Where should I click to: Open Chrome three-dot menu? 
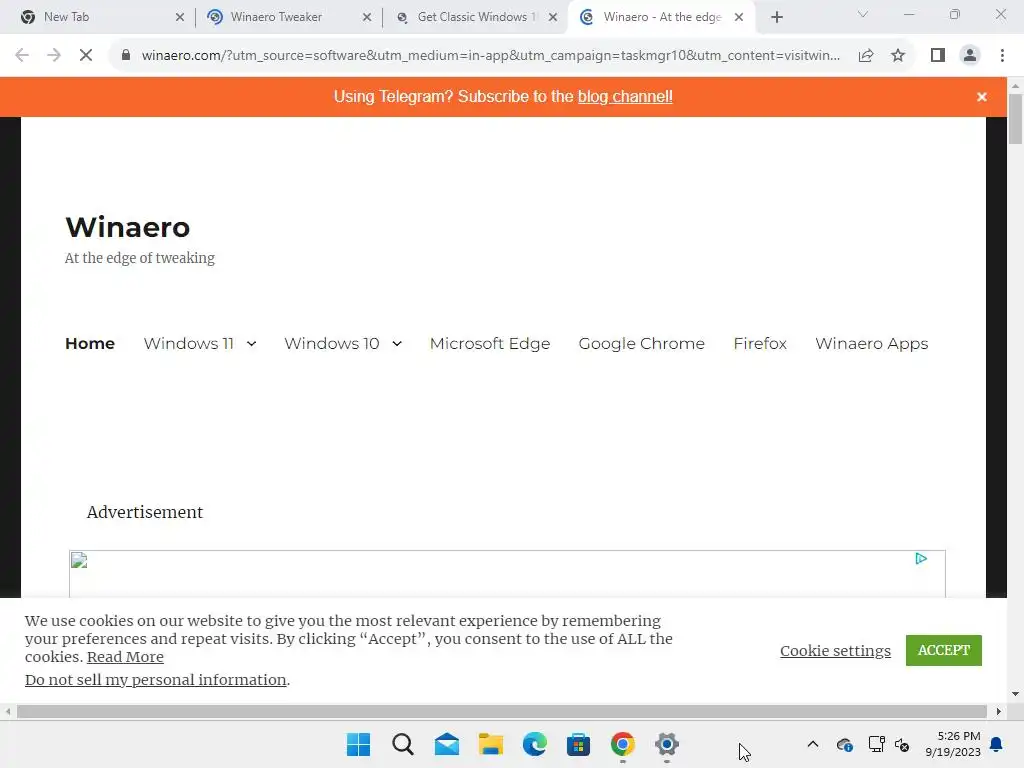(x=1002, y=56)
